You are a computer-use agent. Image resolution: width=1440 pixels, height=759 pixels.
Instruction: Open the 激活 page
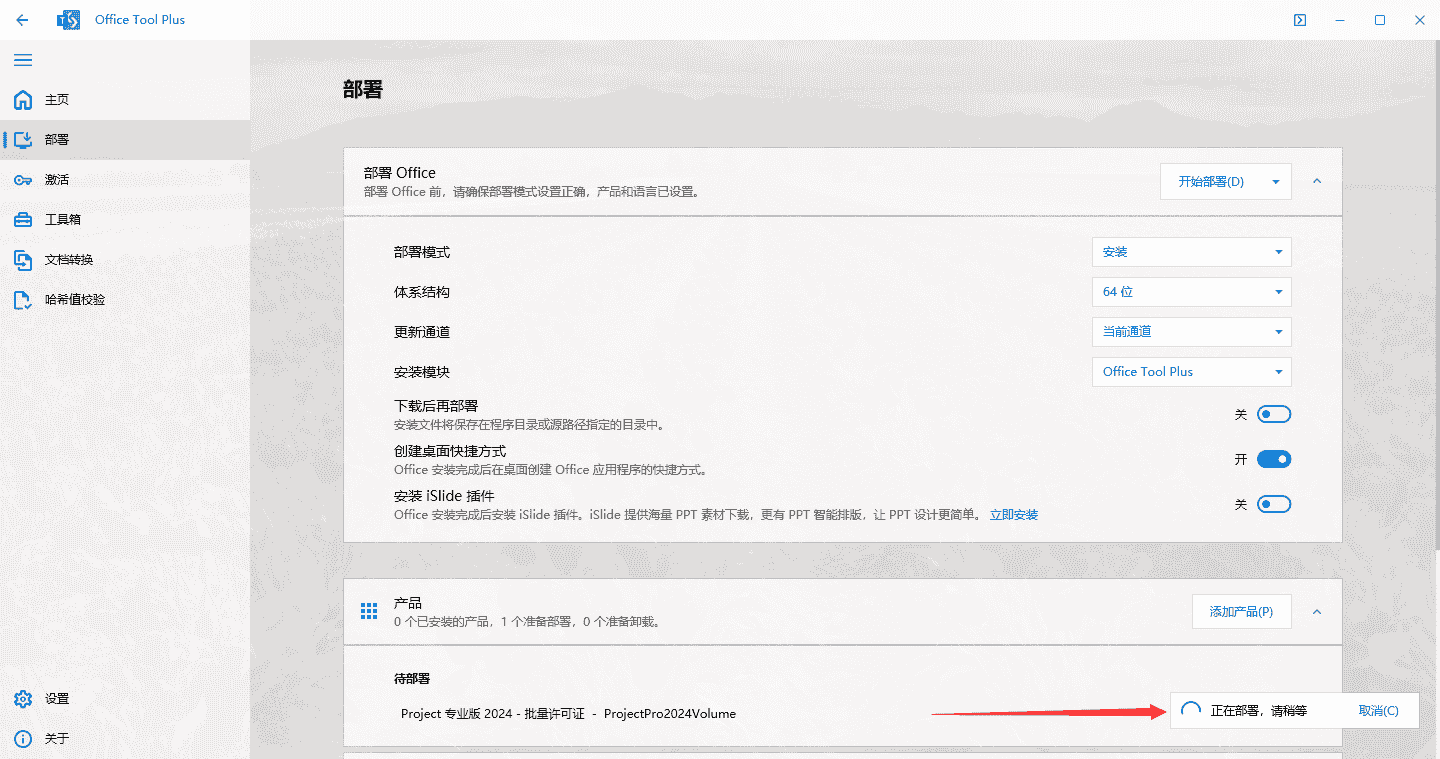coord(125,180)
